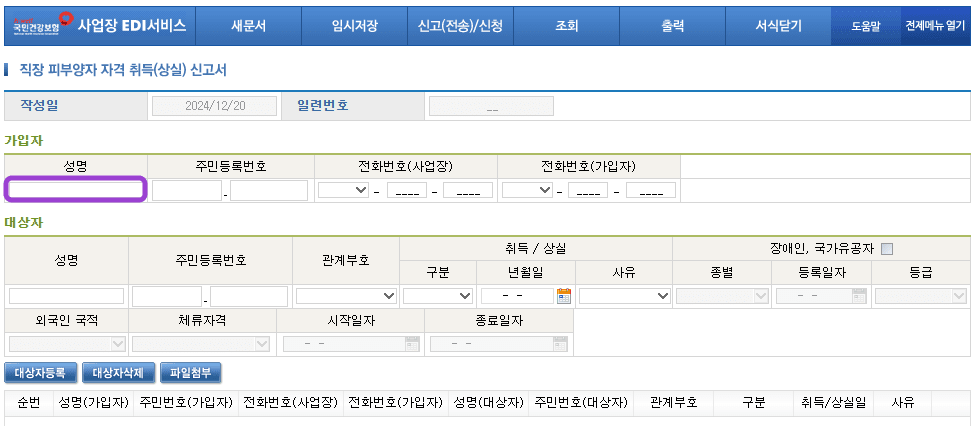Expand the 사유 dropdown
Screen dimensions: 976x426
click(624, 296)
